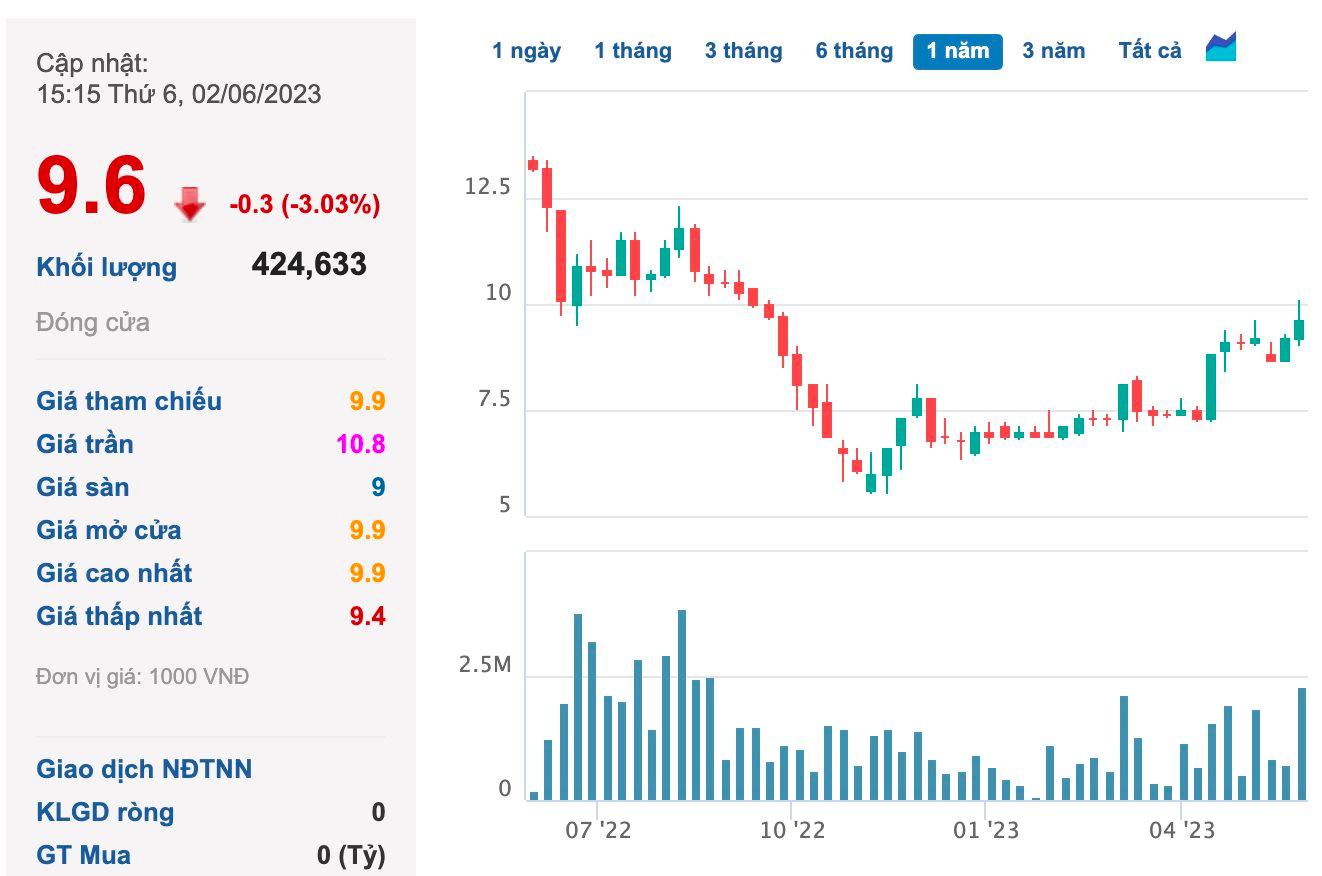
Task: Show the 3 tháng chart period
Action: tap(743, 50)
